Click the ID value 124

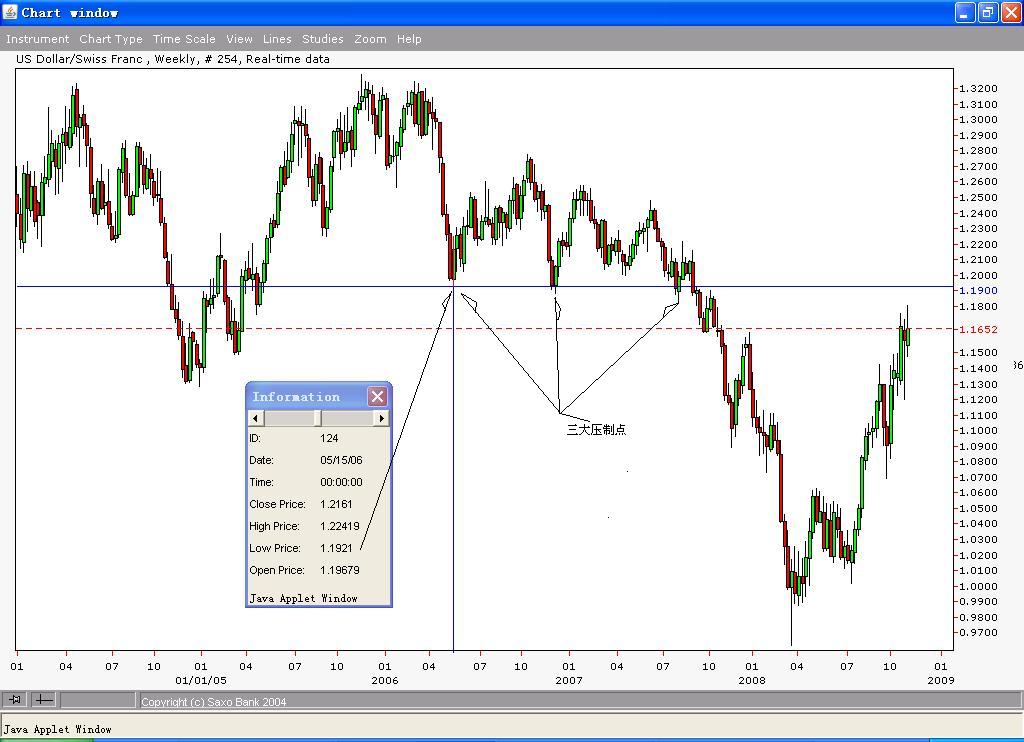329,438
